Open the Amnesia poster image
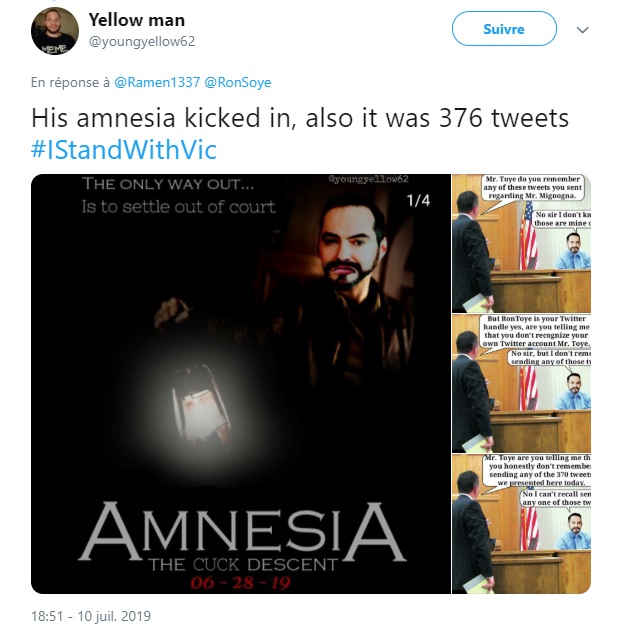Image resolution: width=617 pixels, height=638 pixels. (241, 384)
